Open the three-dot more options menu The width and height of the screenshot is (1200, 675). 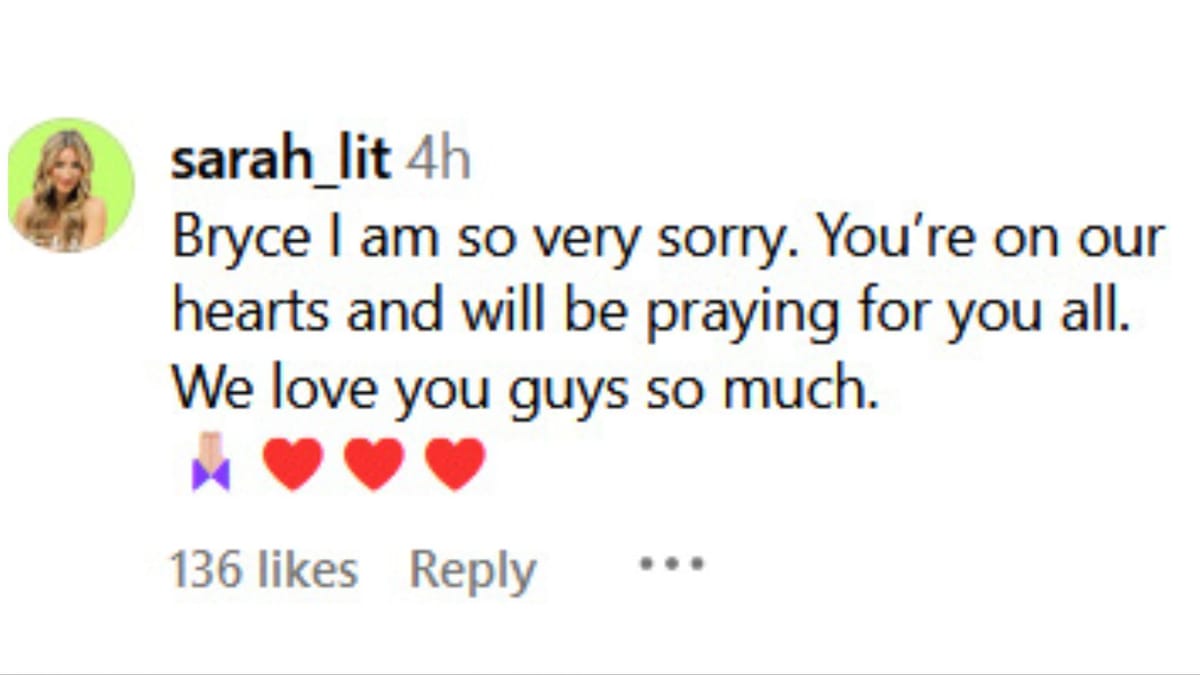[x=672, y=564]
